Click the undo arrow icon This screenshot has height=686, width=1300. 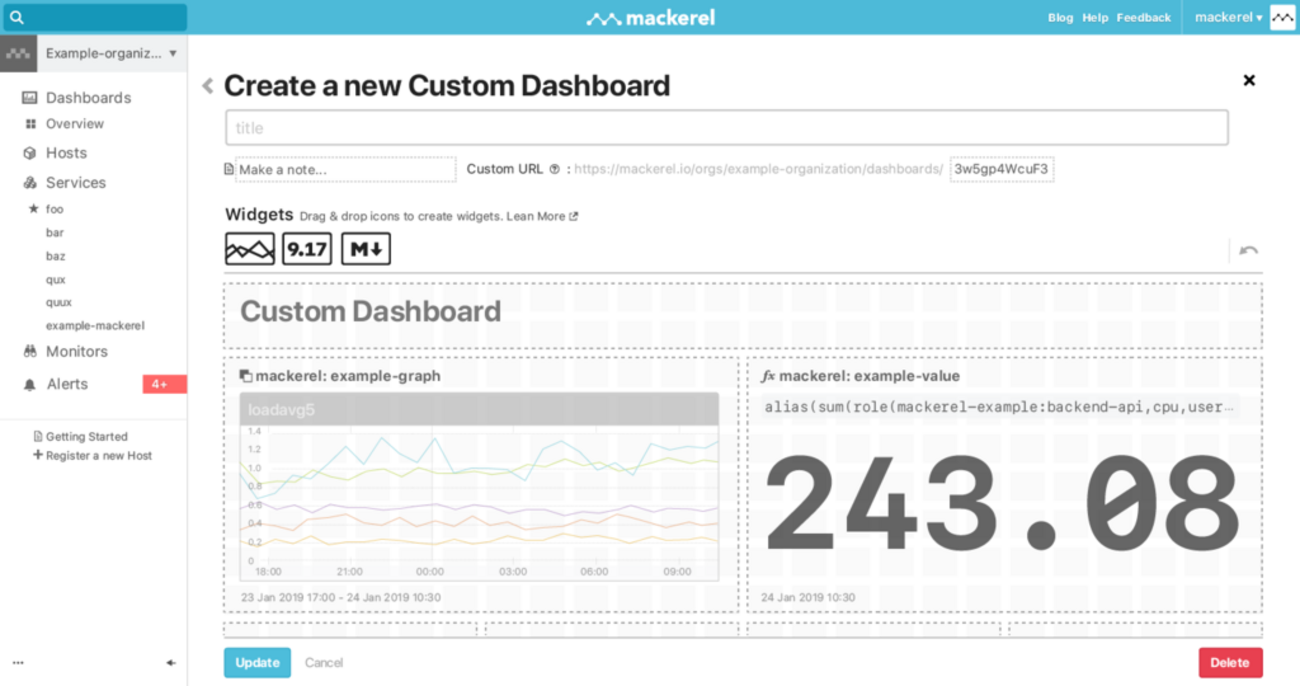pyautogui.click(x=1248, y=250)
